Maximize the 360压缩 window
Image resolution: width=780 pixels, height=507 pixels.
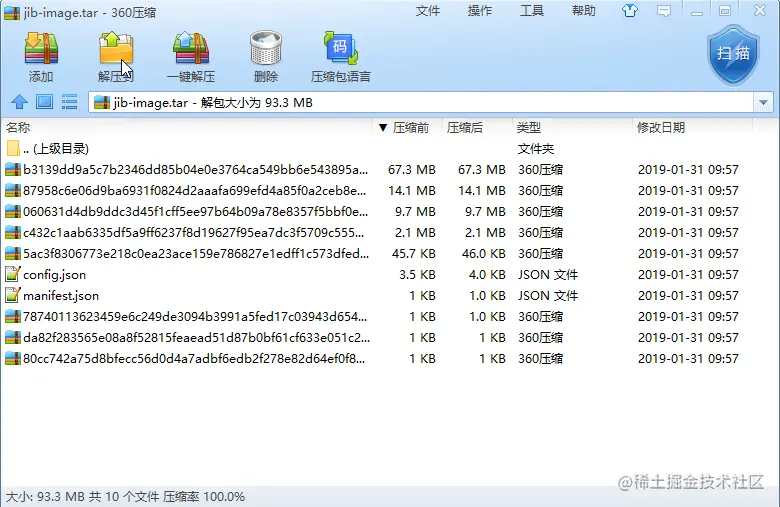[725, 11]
